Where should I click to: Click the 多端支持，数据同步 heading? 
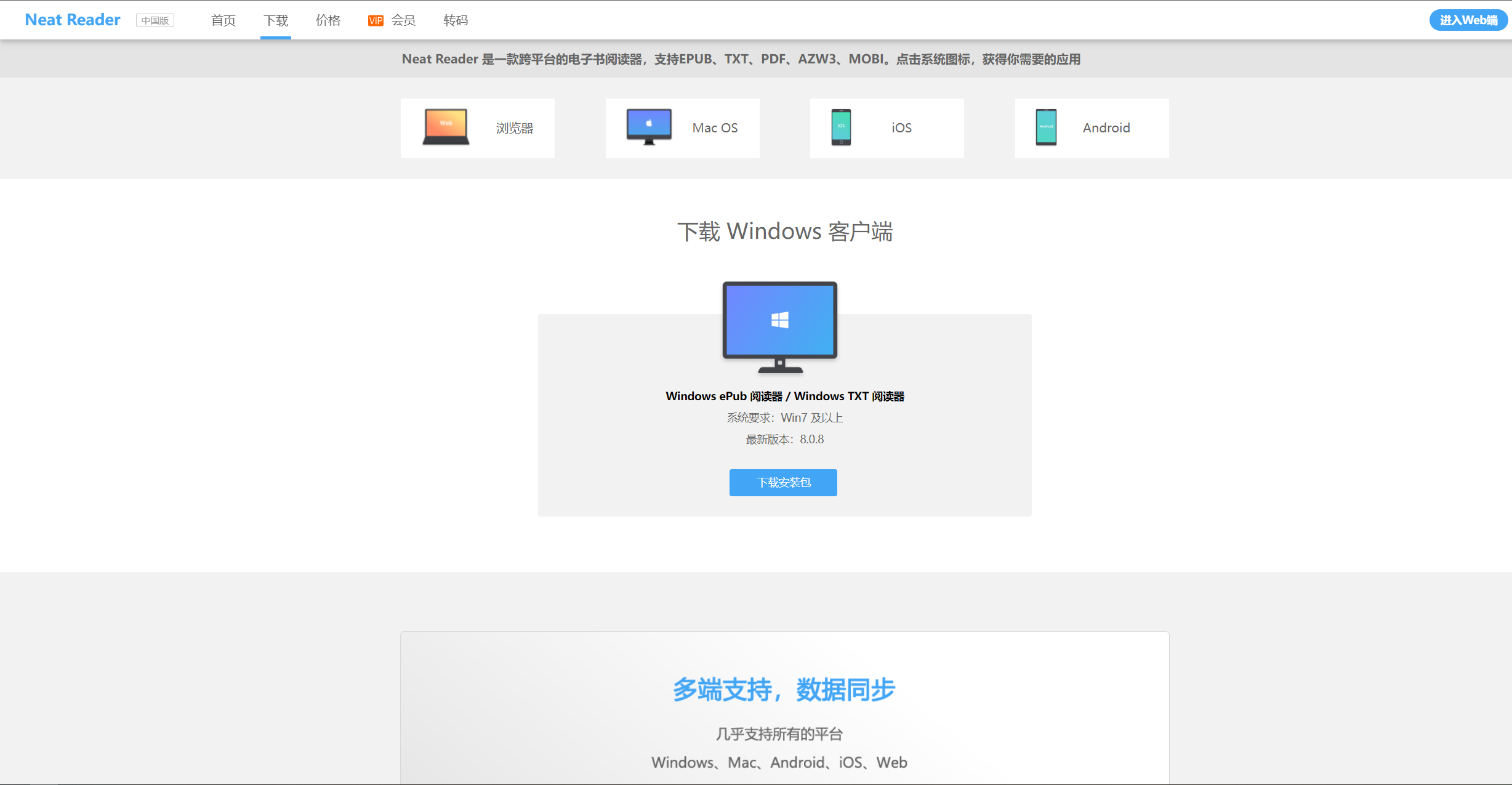[784, 690]
